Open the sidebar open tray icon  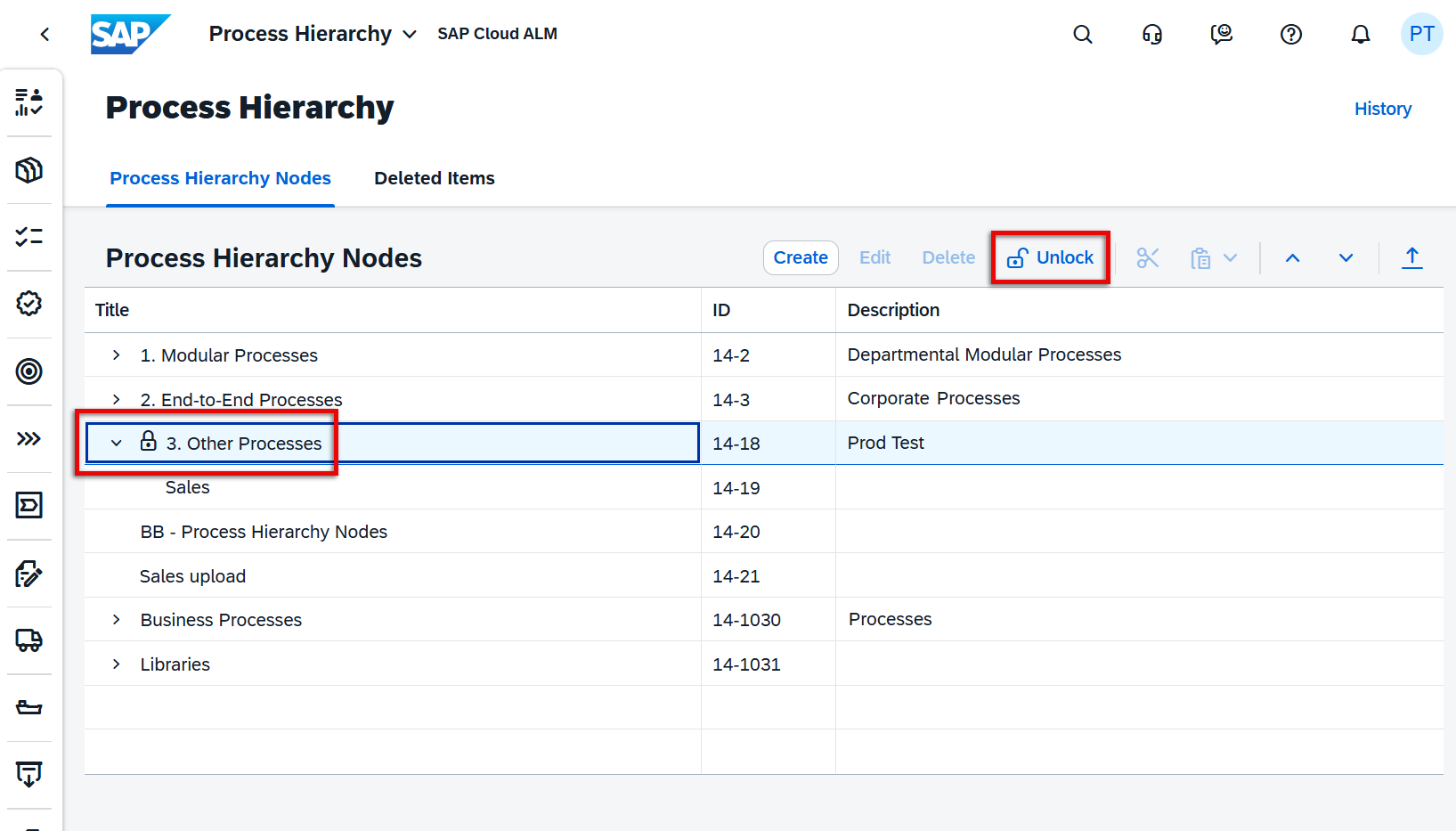[29, 708]
